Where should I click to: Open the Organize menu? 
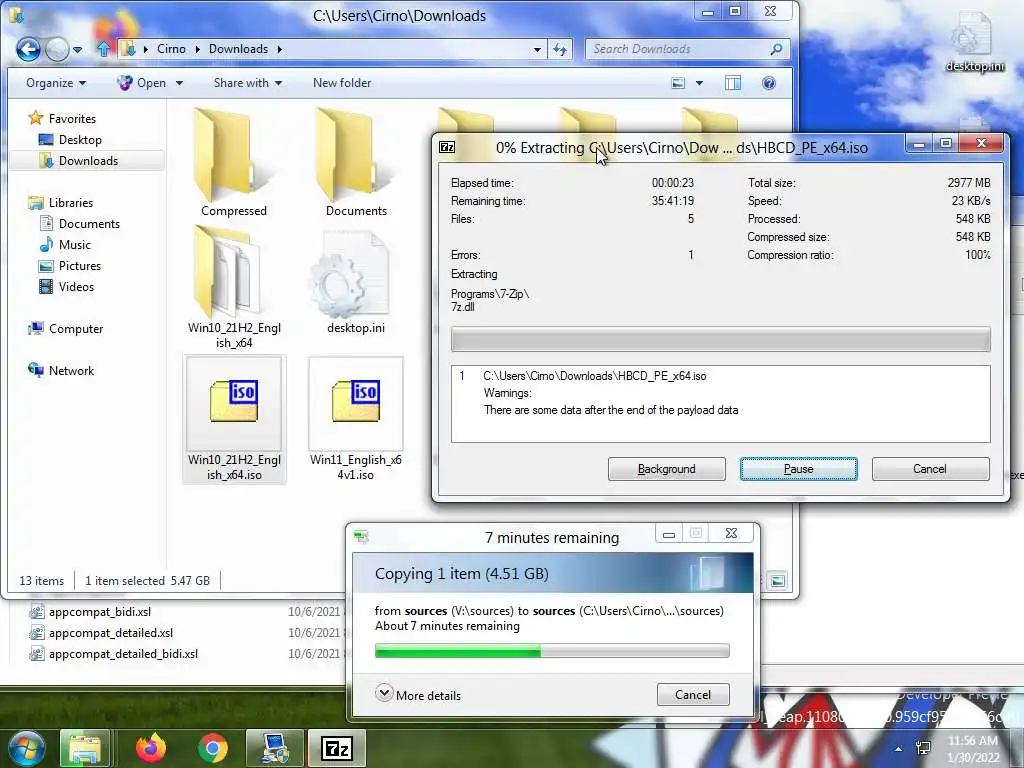tap(56, 83)
